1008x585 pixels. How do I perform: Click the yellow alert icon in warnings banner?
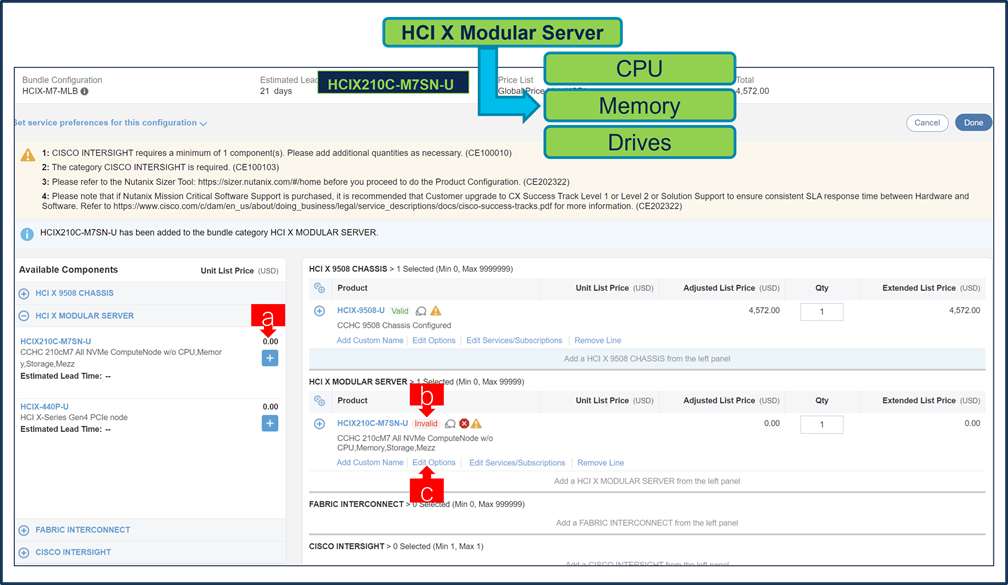(28, 155)
